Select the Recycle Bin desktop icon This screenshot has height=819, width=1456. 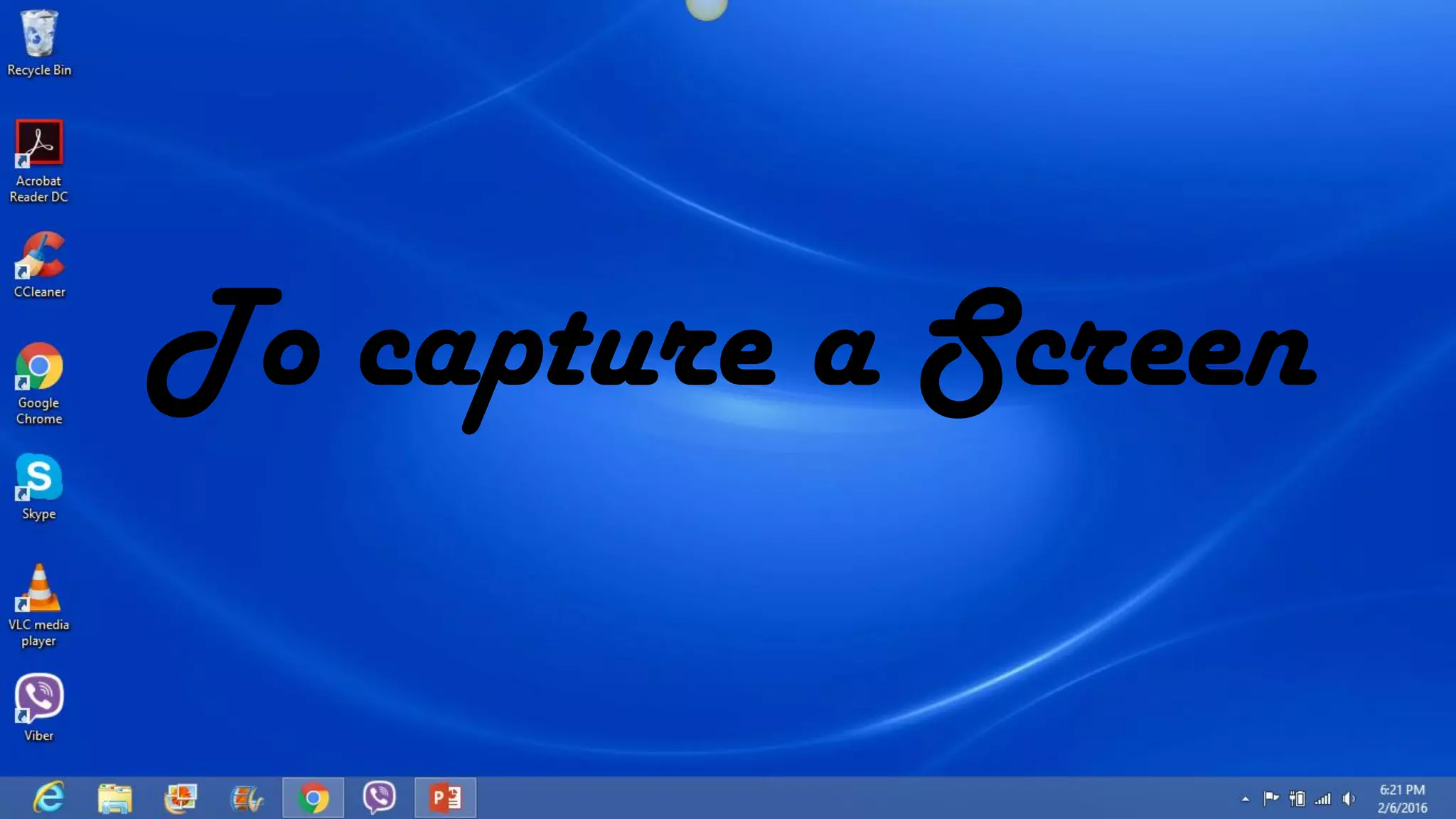[39, 43]
